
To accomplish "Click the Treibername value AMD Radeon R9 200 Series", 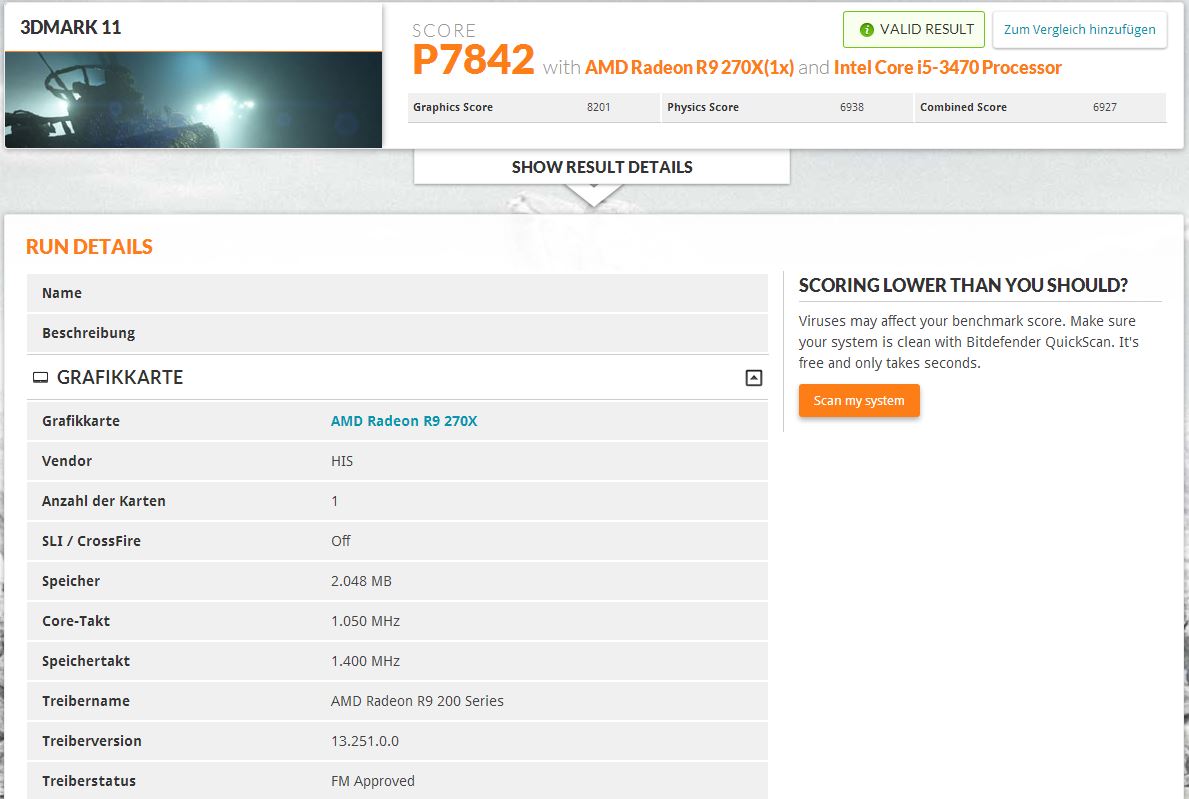I will pos(417,701).
